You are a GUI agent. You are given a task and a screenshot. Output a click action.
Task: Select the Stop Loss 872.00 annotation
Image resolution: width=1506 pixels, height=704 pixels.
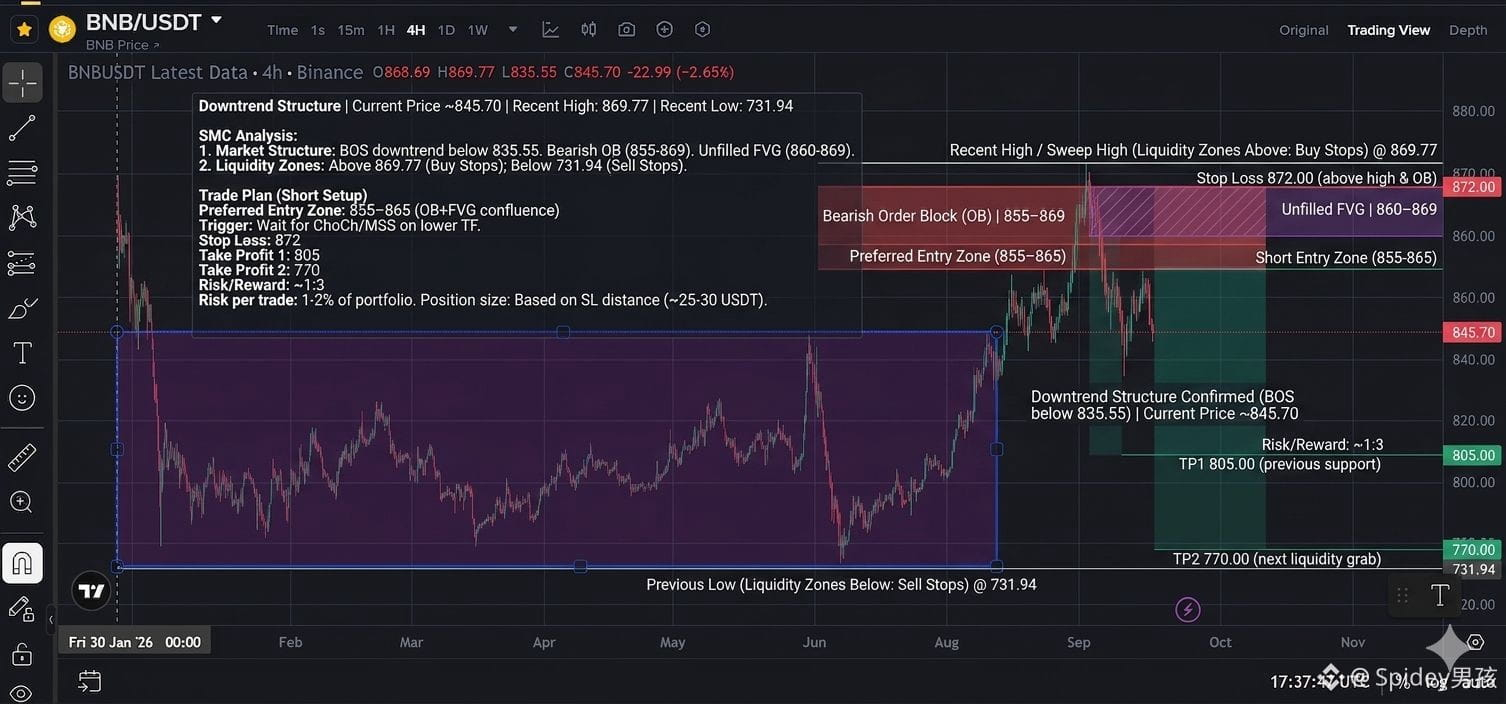(x=1317, y=178)
